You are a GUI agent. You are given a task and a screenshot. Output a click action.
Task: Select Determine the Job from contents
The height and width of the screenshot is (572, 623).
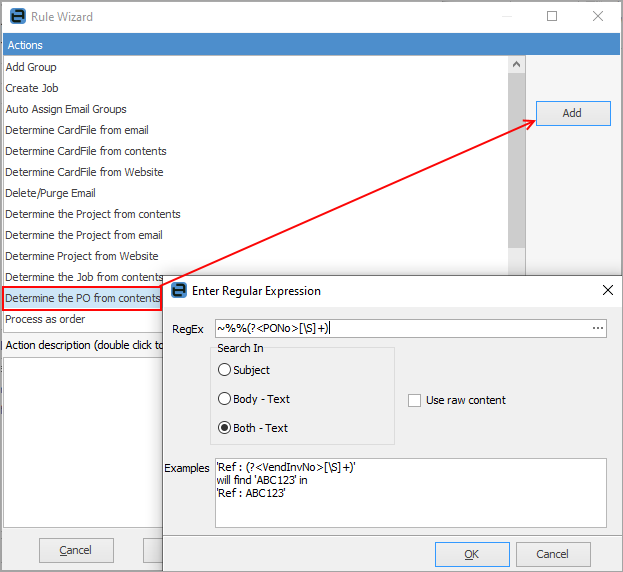point(84,277)
